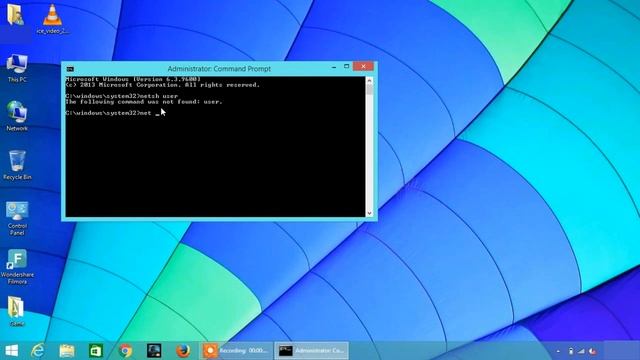Open the dark monitor app on taskbar
640x360 pixels.
tap(154, 351)
